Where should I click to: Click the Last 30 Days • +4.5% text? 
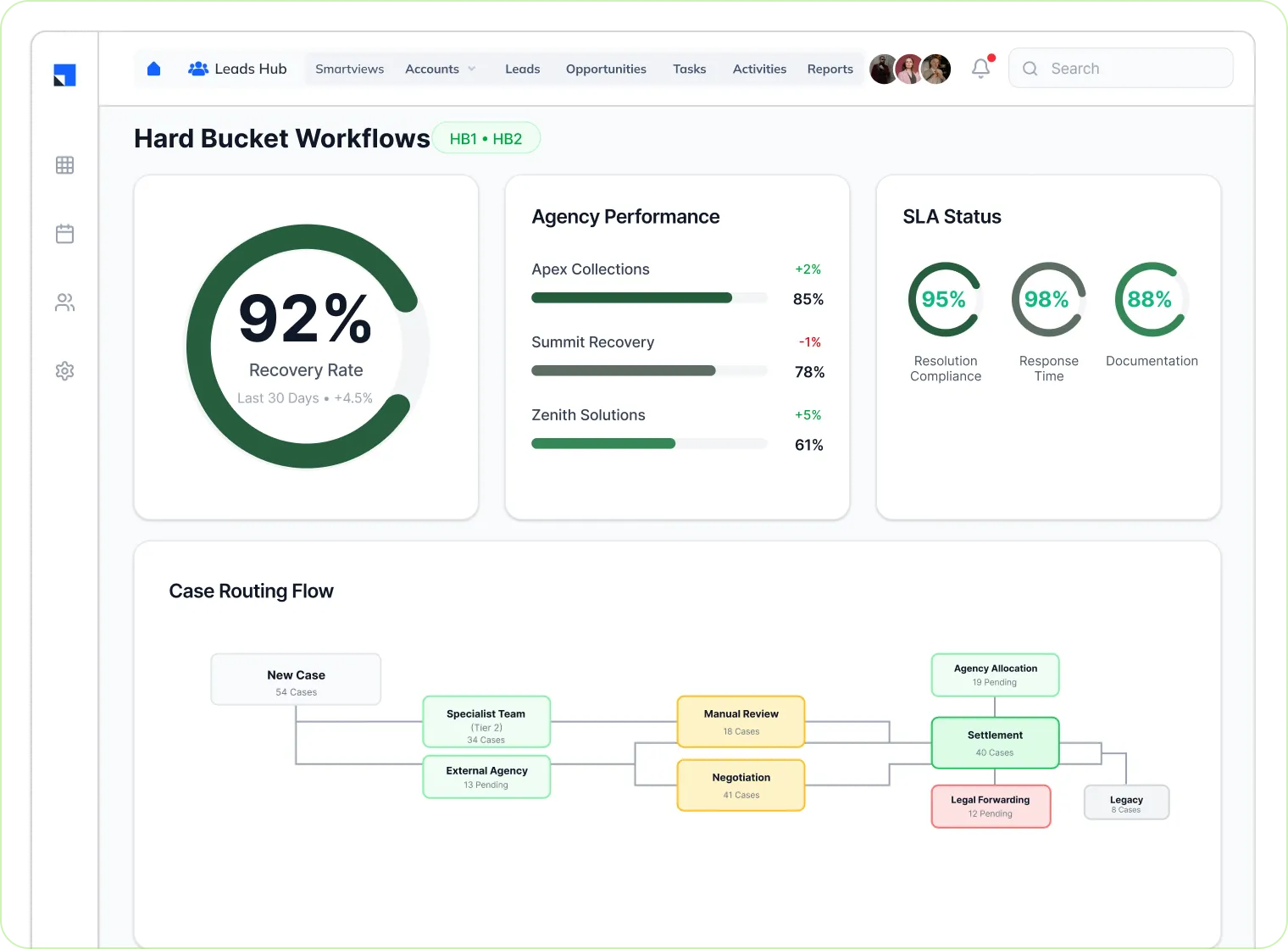tap(305, 398)
